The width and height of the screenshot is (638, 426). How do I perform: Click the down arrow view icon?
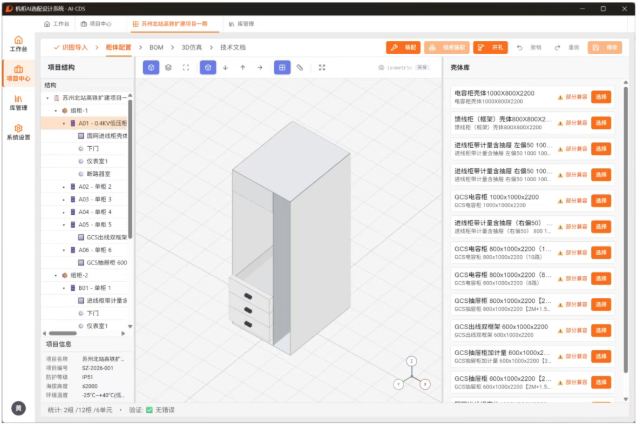(225, 68)
